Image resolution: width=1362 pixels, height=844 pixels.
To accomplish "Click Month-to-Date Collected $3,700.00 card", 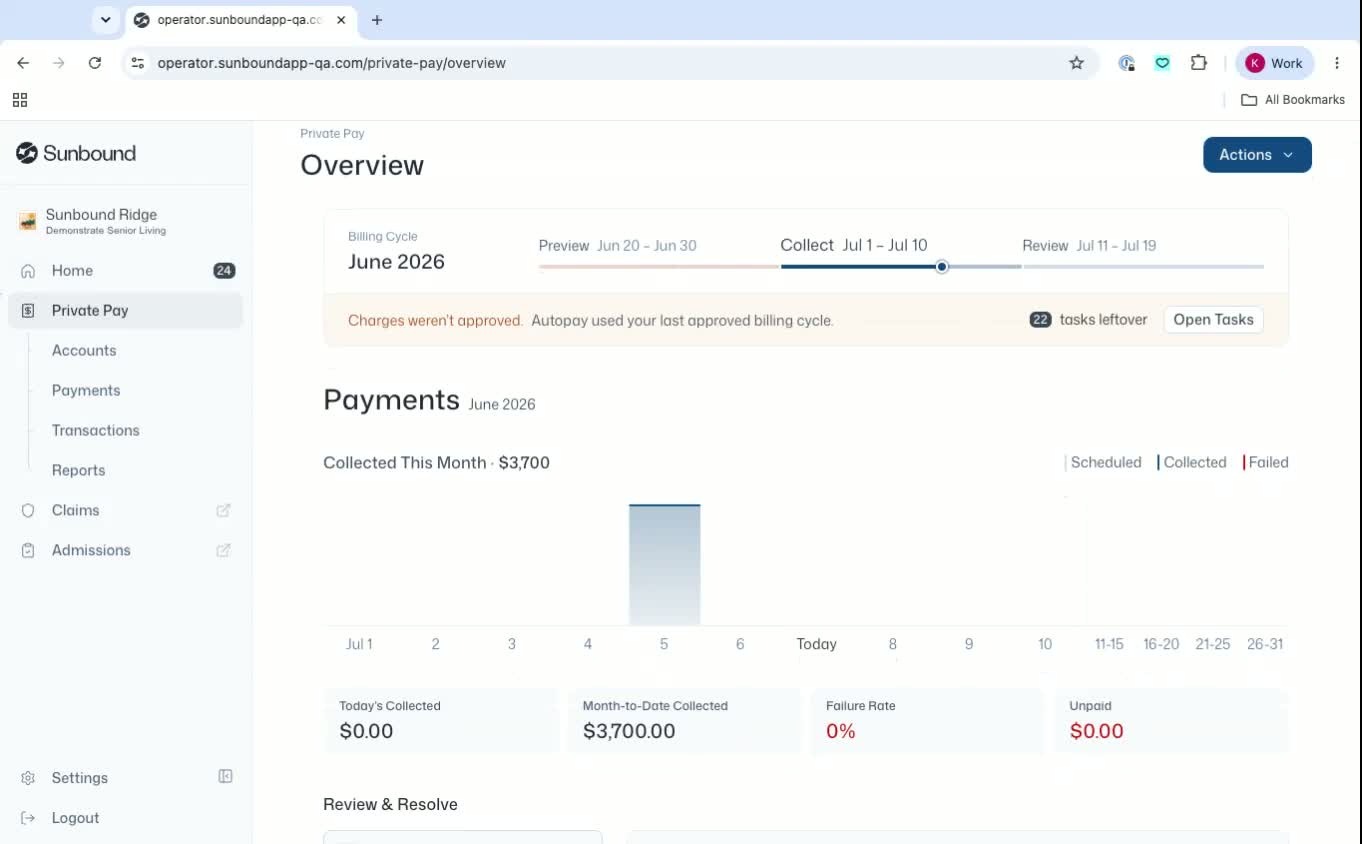I will click(684, 720).
